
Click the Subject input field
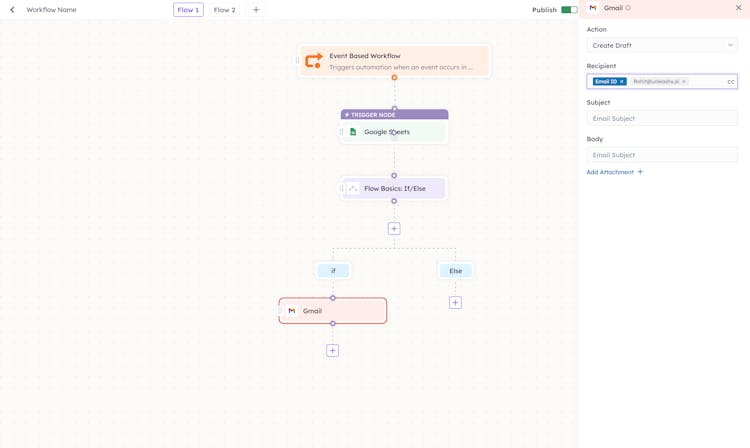662,118
